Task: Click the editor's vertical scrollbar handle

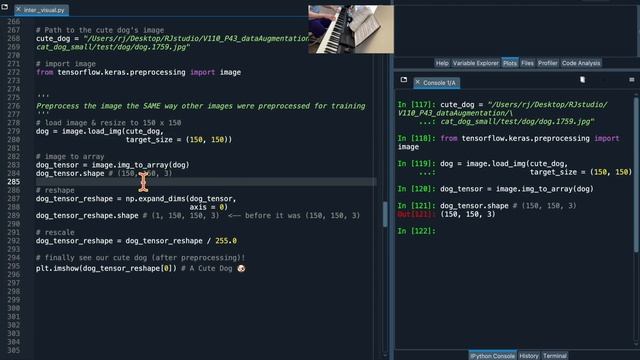Action: pyautogui.click(x=385, y=214)
